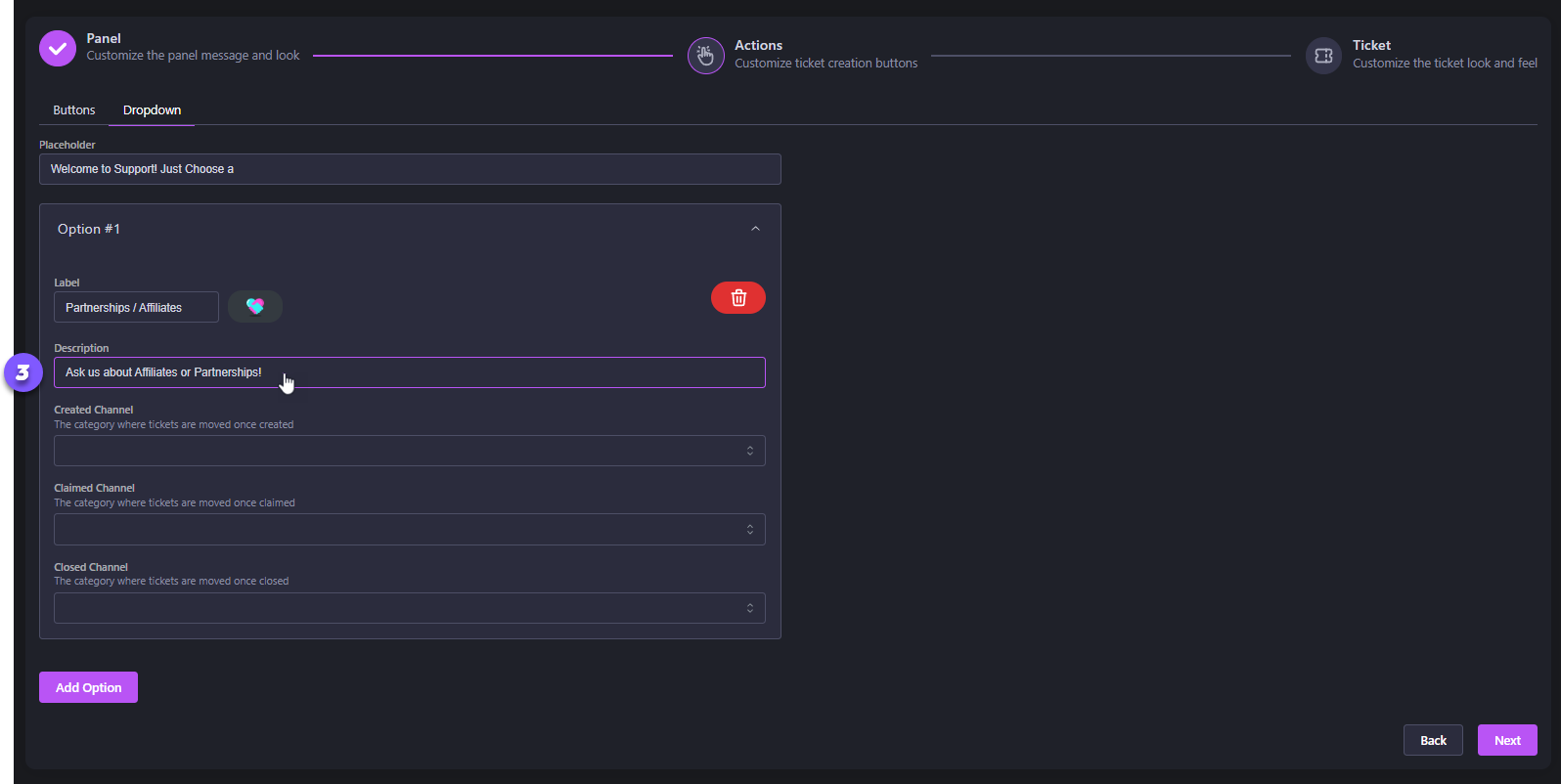The height and width of the screenshot is (784, 1561).
Task: Click the Option #1 header title
Action: pyautogui.click(x=89, y=229)
